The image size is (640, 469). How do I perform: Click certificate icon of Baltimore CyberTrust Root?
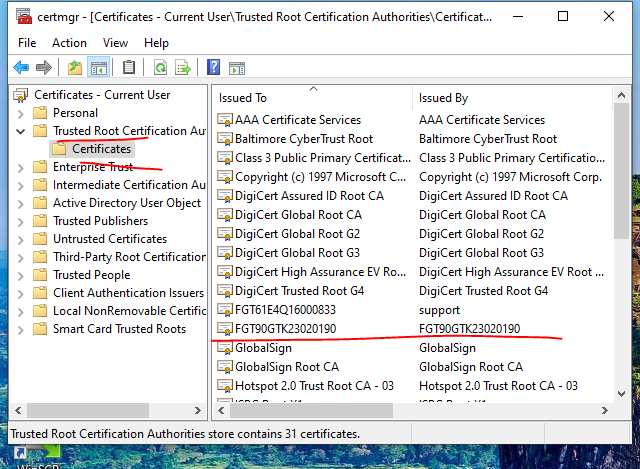pos(225,139)
